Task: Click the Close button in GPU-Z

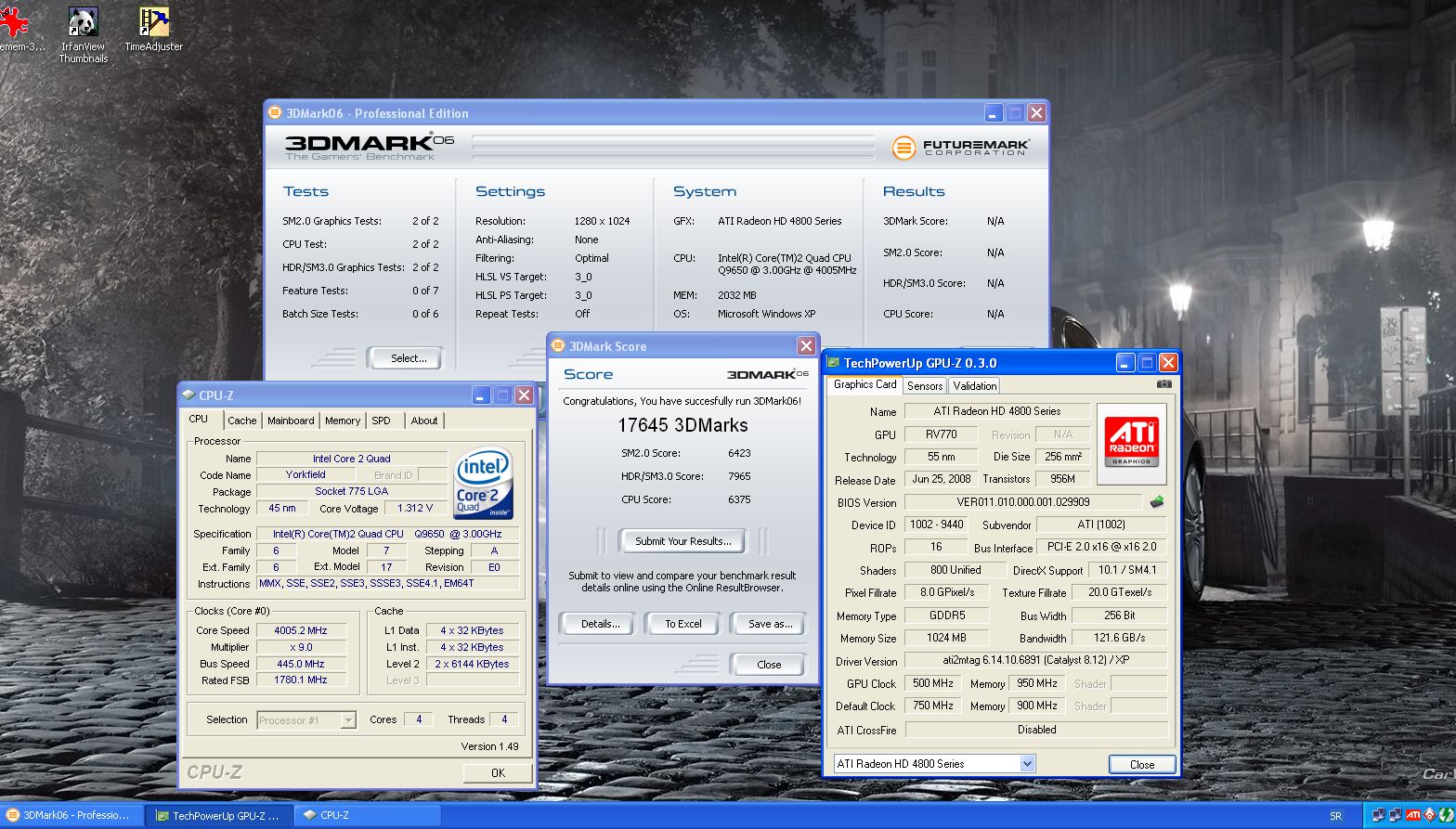Action: [1142, 765]
